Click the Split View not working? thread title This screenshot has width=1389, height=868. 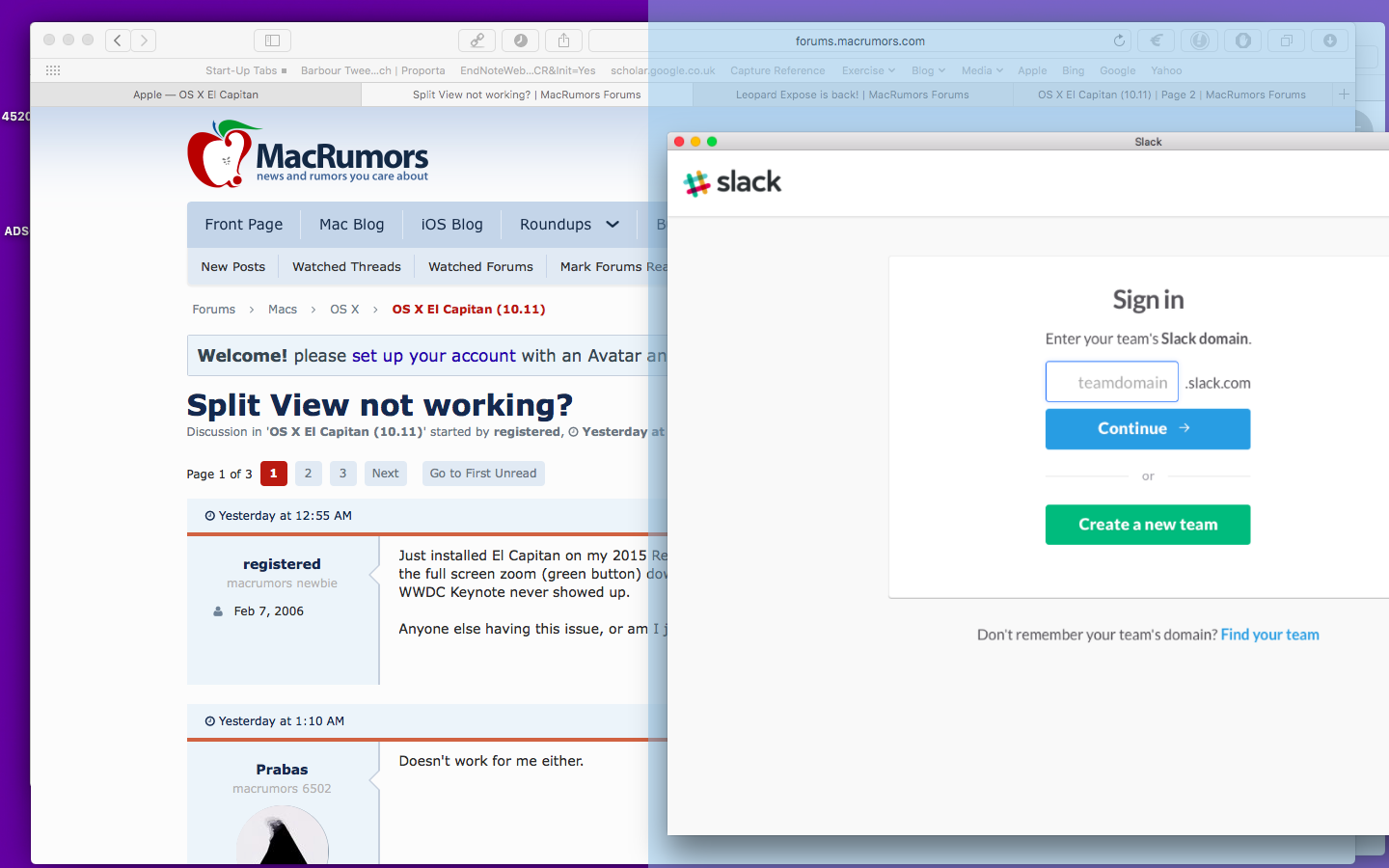(379, 405)
